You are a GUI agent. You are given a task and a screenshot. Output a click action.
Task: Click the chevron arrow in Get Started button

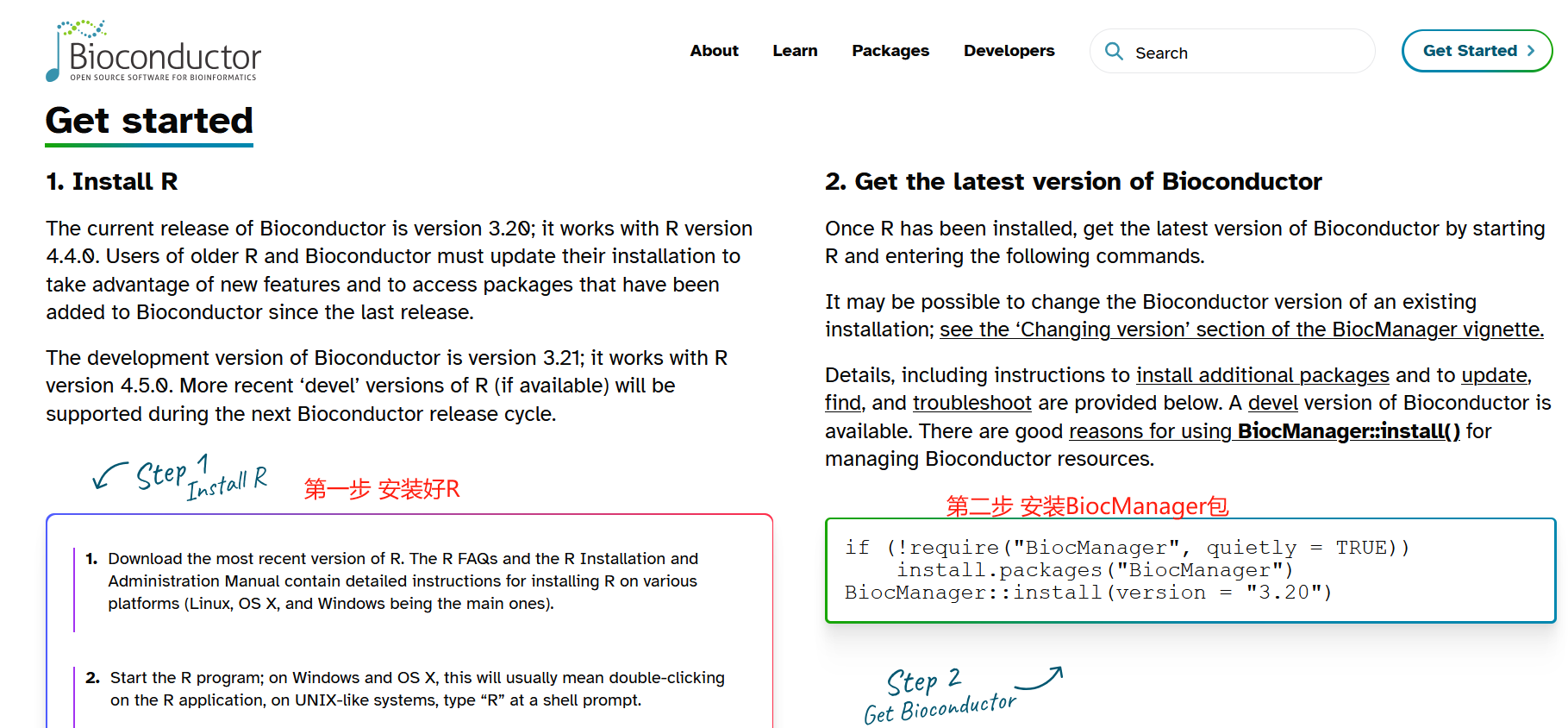tap(1531, 51)
